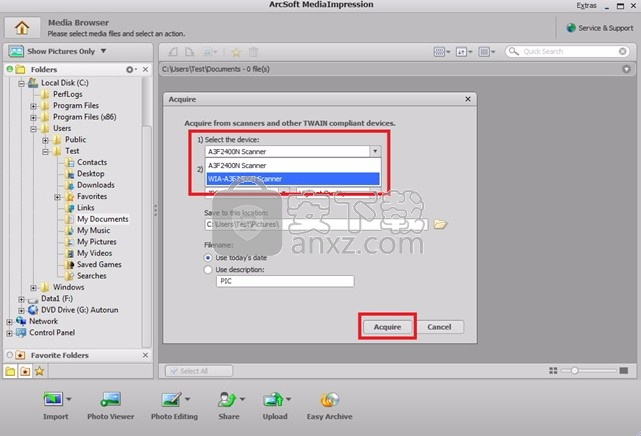641x436 pixels.
Task: Click the Quick Search box
Action: point(568,51)
